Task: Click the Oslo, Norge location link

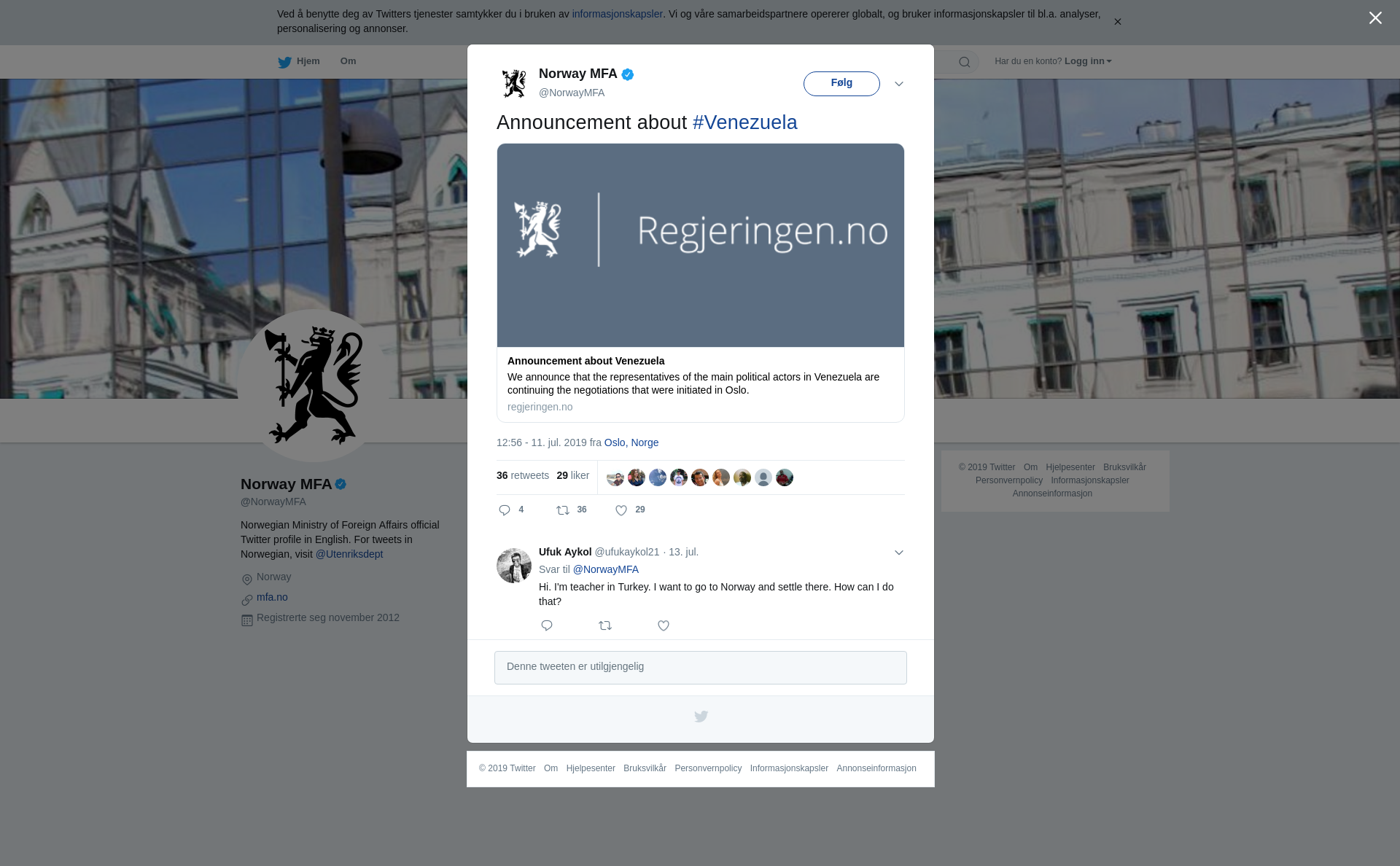Action: pos(631,442)
